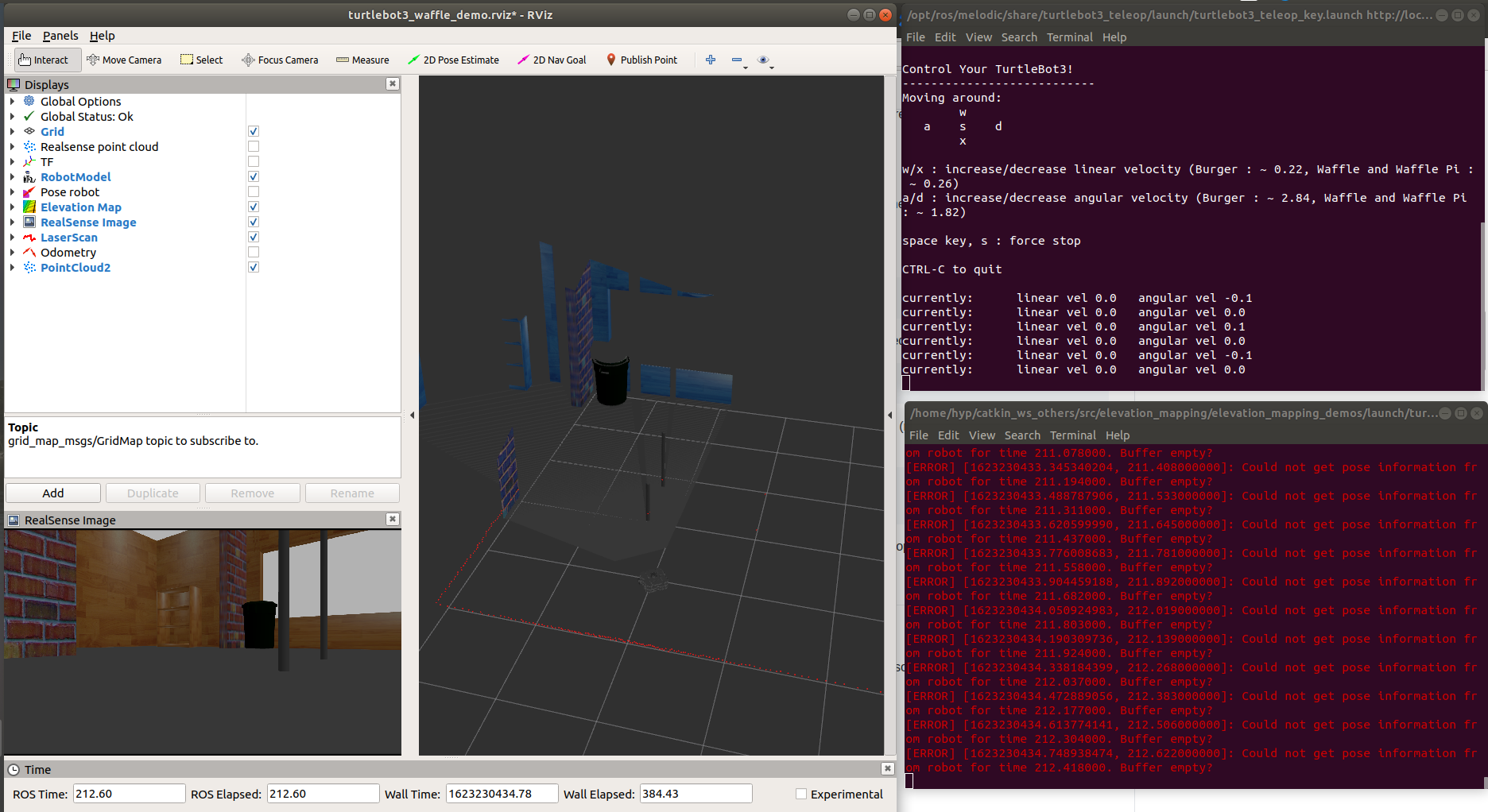Expand the RobotModel display properties
1488x812 pixels.
point(12,176)
